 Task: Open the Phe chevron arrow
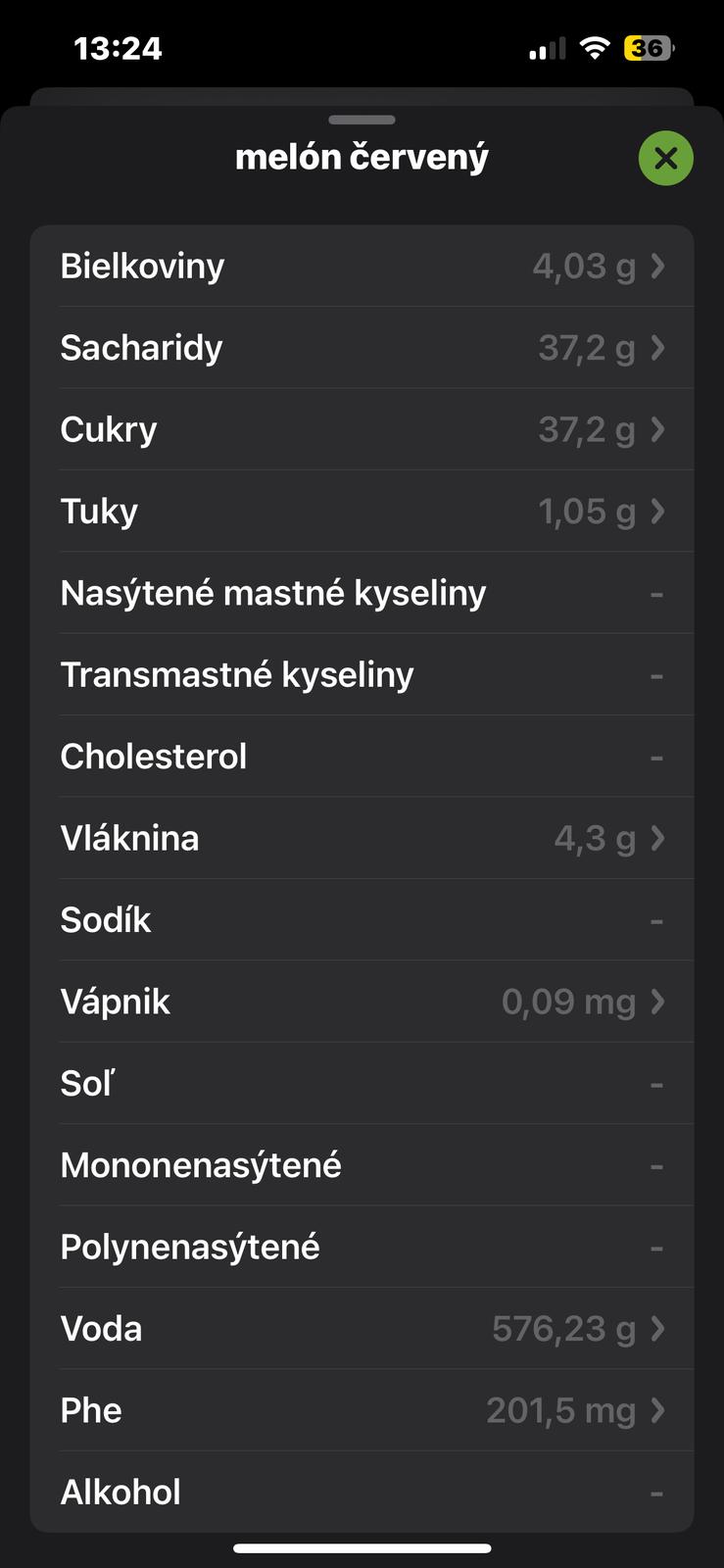point(658,1410)
